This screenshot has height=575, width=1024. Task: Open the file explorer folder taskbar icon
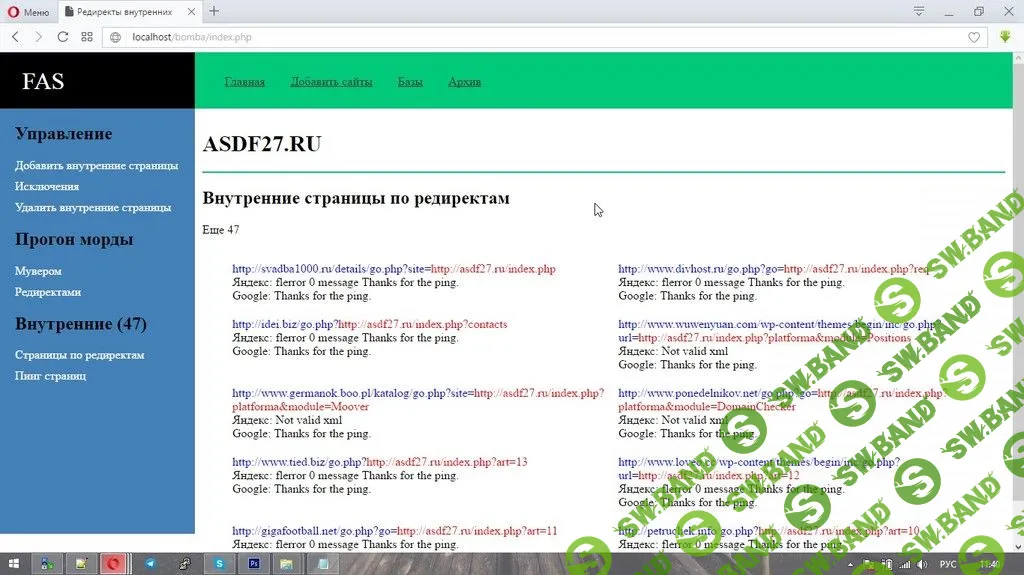(286, 563)
